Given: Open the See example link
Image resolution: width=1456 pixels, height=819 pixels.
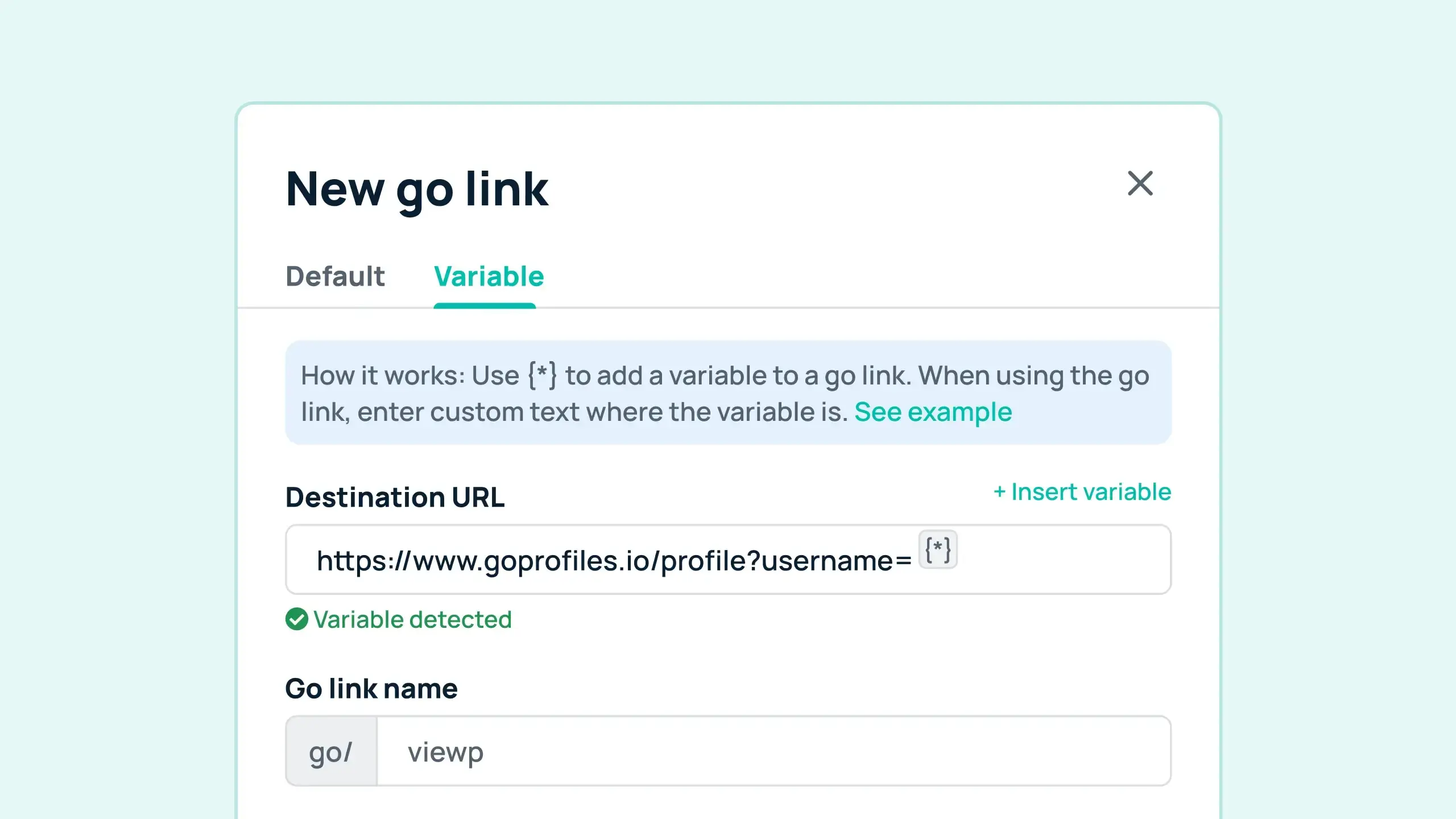Looking at the screenshot, I should pos(933,412).
